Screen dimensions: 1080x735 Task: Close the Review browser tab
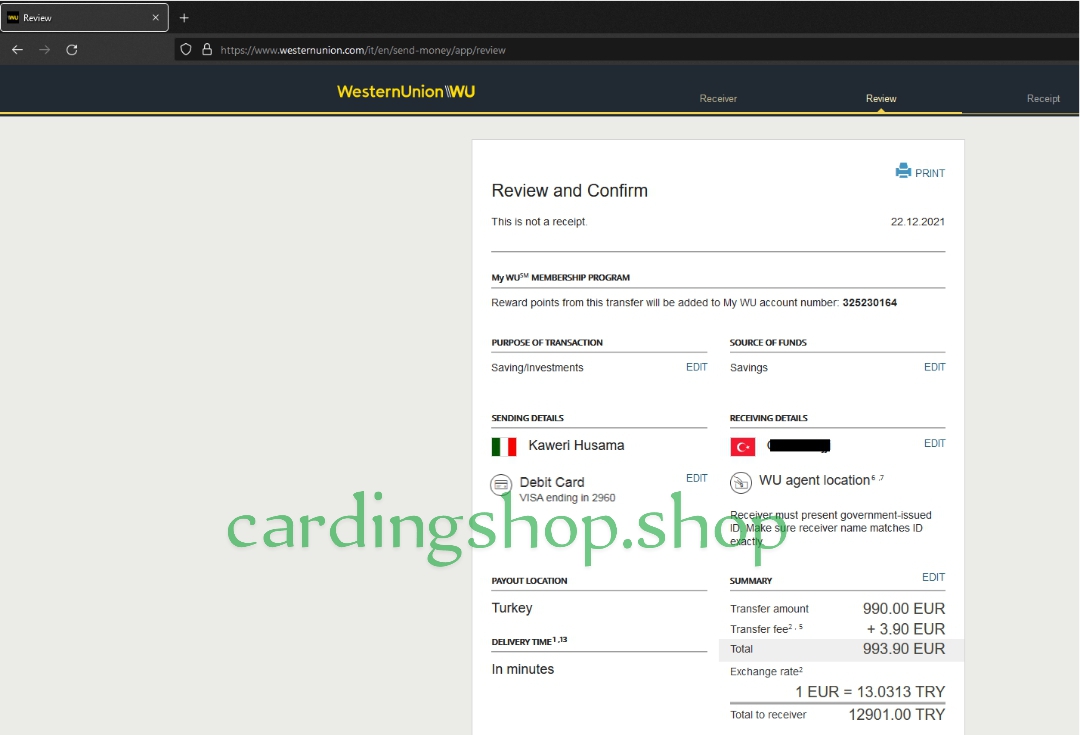click(x=156, y=18)
